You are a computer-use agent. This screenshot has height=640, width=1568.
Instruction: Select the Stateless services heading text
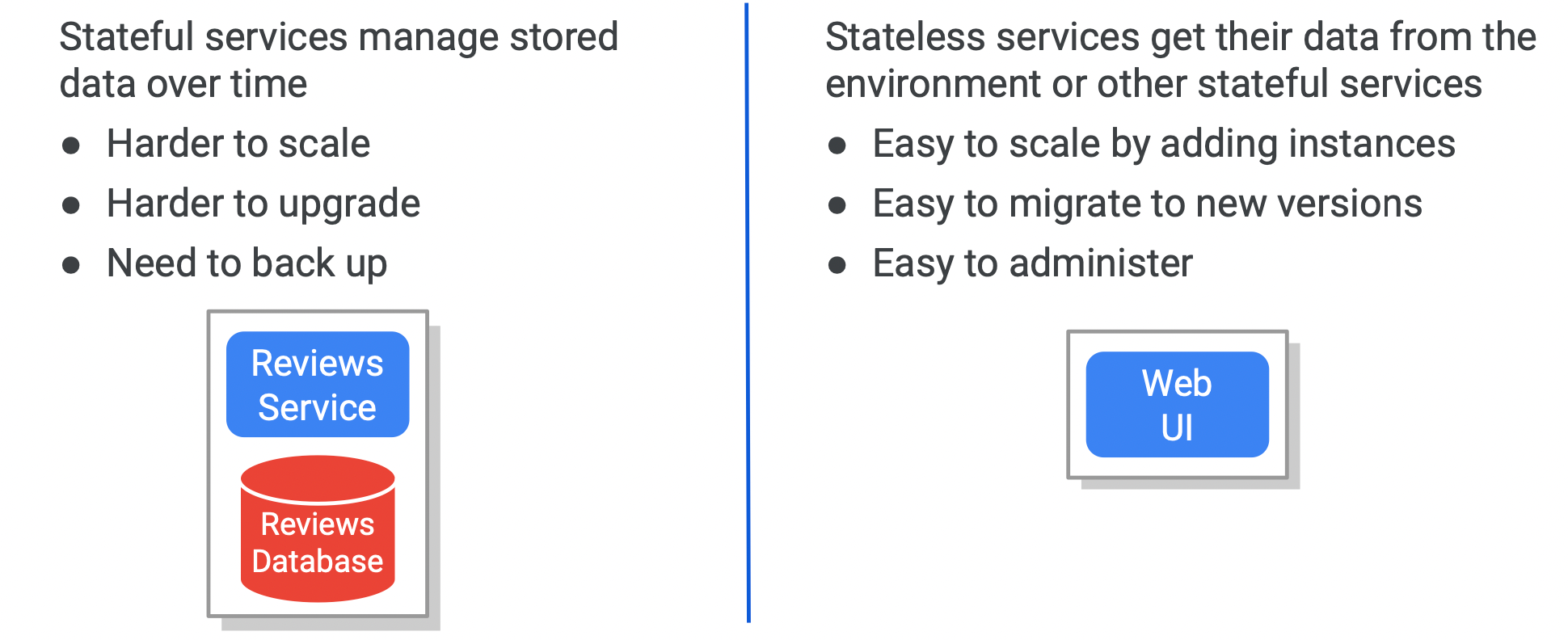(x=1181, y=61)
